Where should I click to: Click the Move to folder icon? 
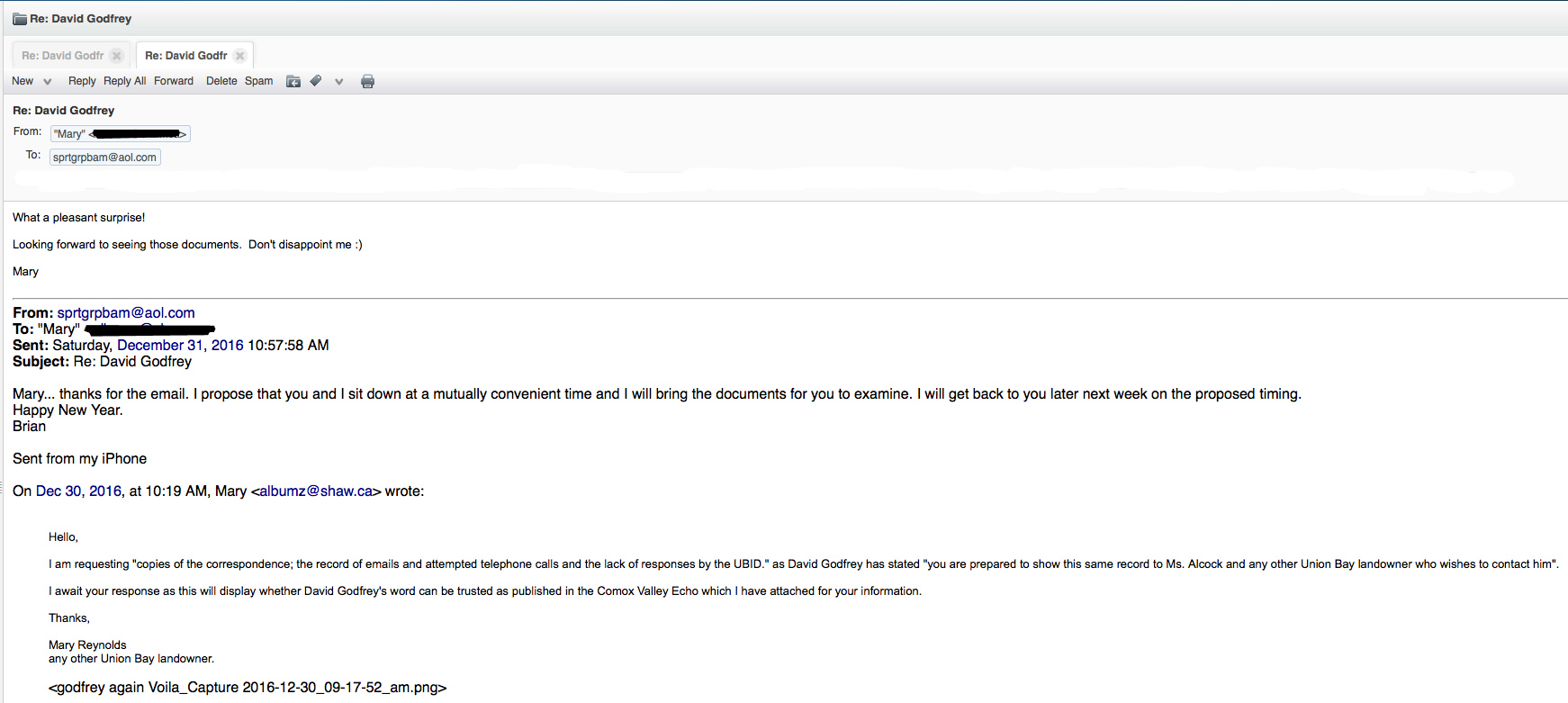point(293,82)
